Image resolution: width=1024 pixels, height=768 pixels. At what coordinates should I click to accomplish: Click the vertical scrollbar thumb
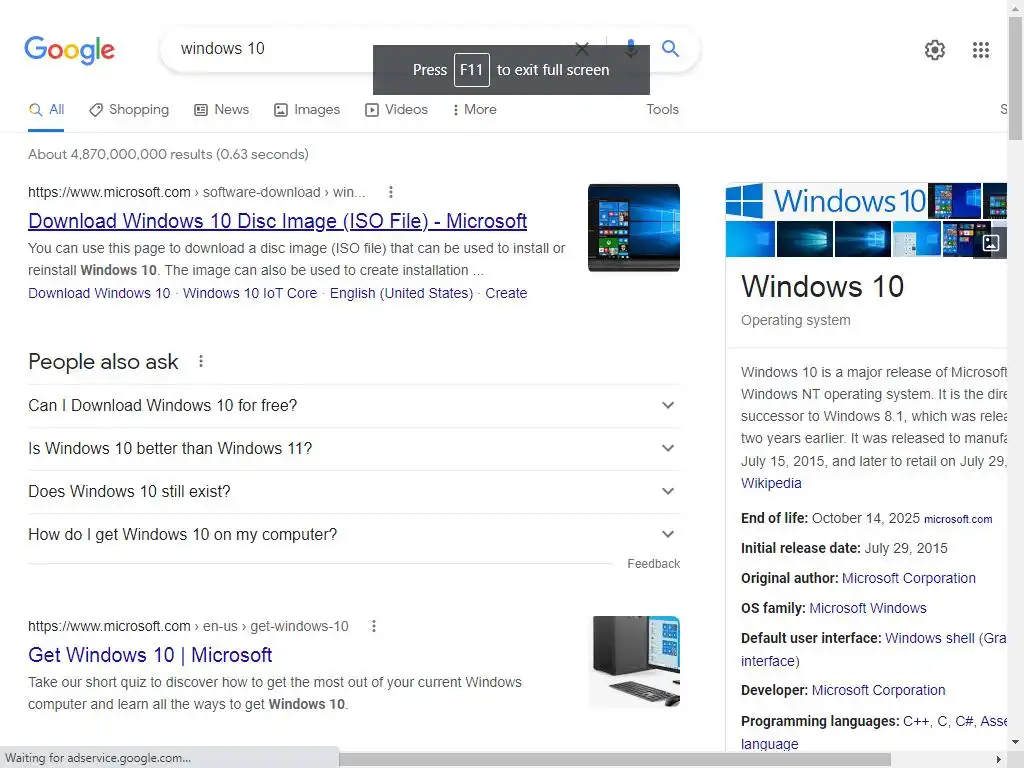pos(1016,78)
